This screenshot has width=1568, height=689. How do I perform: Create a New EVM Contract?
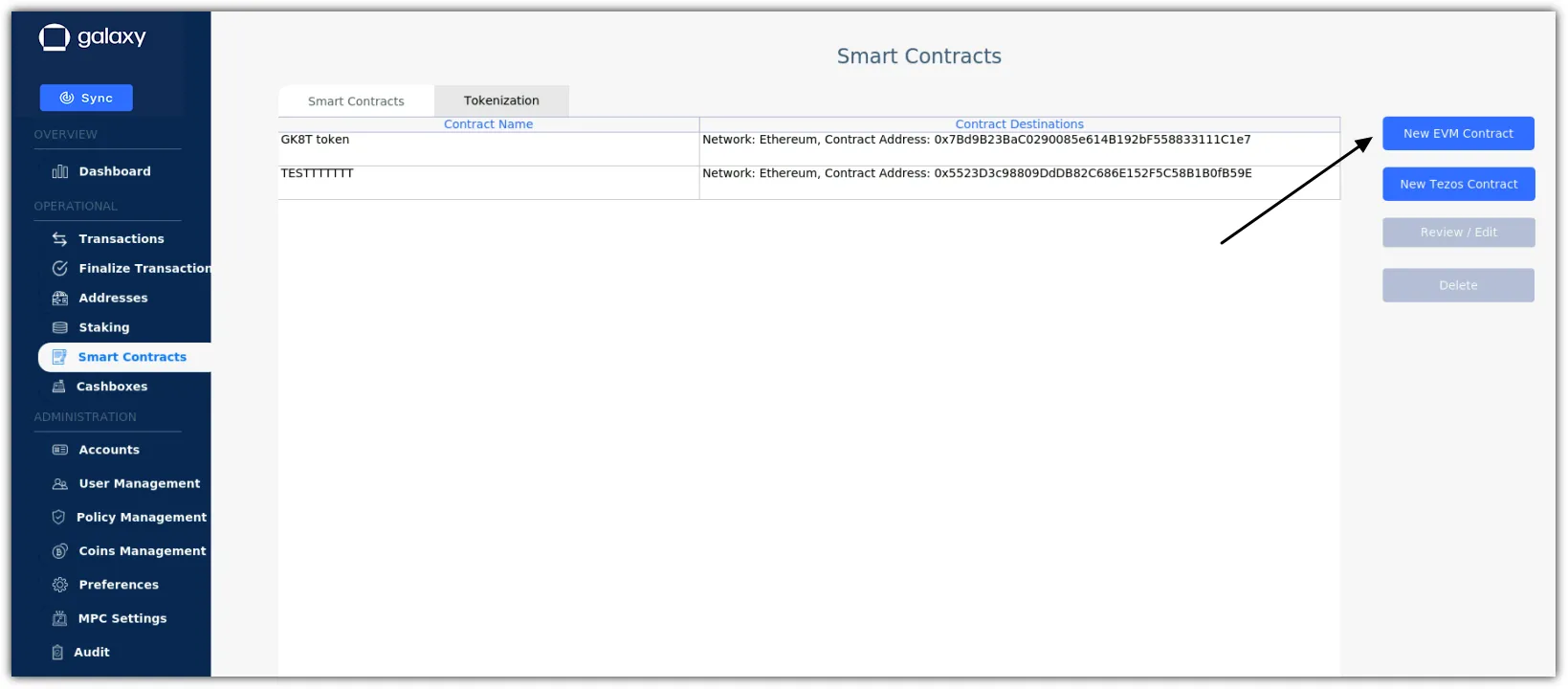click(1458, 134)
